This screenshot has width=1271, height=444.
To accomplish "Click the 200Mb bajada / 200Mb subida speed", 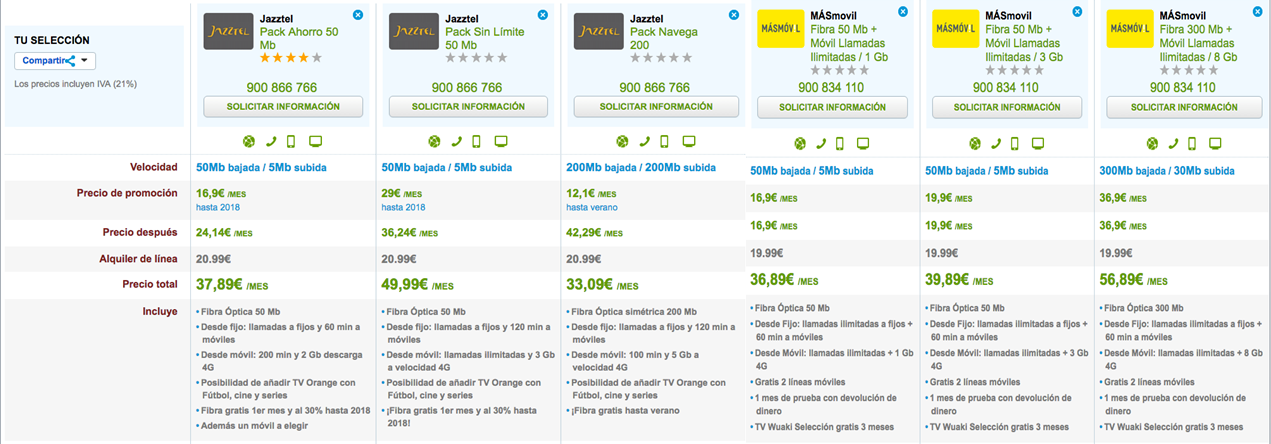I will 641,167.
